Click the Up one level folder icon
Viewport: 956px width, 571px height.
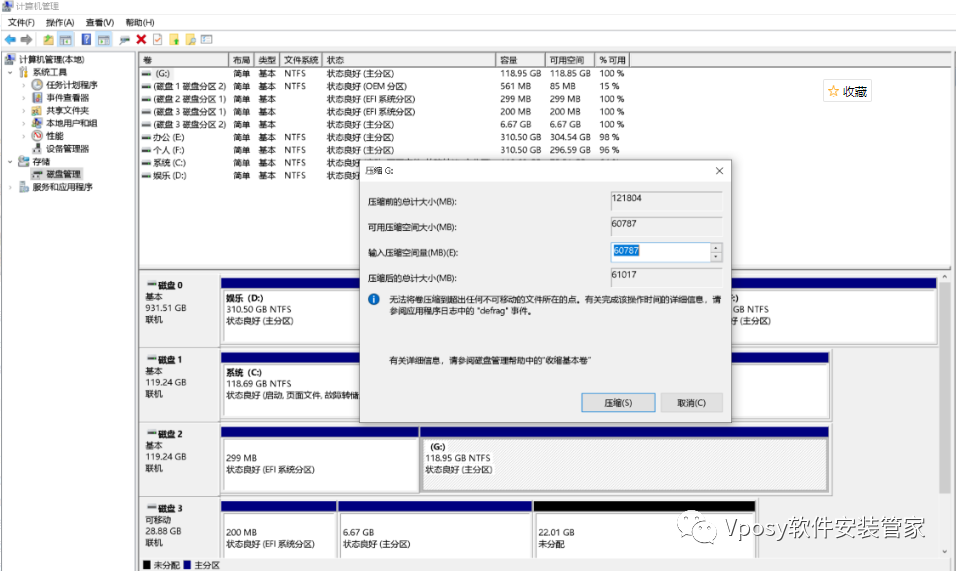coord(48,39)
